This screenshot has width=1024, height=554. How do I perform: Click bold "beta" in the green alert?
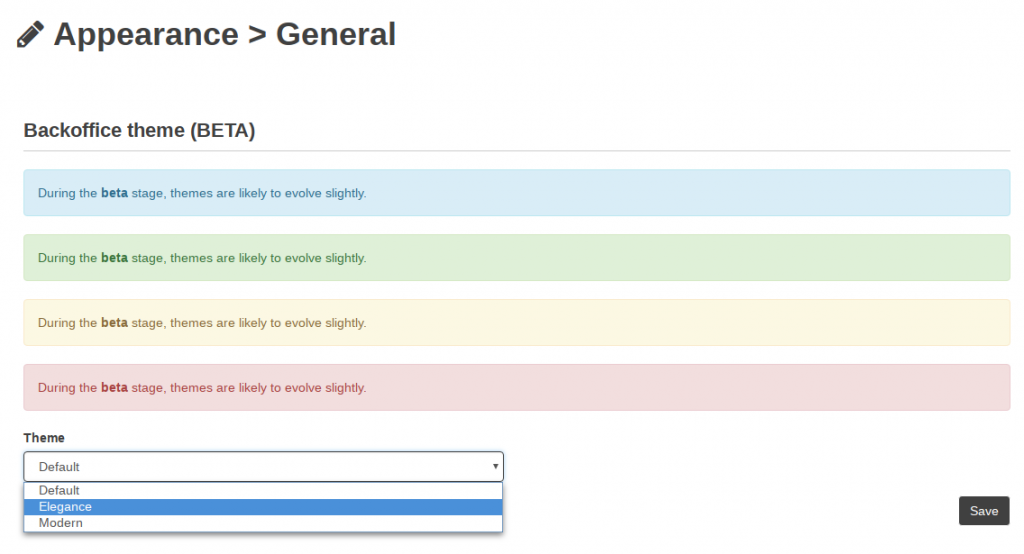[114, 258]
